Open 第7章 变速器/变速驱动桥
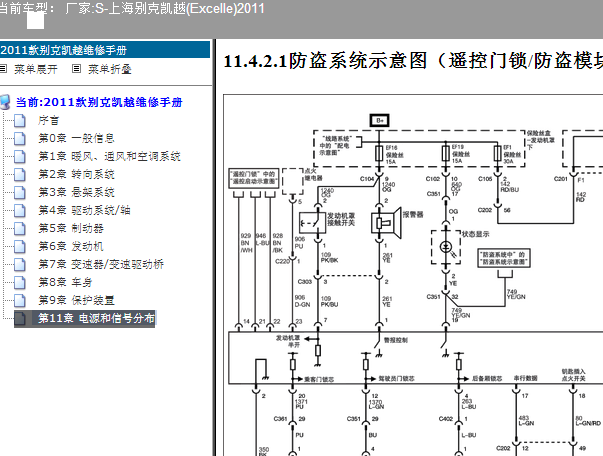The image size is (603, 456). pyautogui.click(x=101, y=265)
